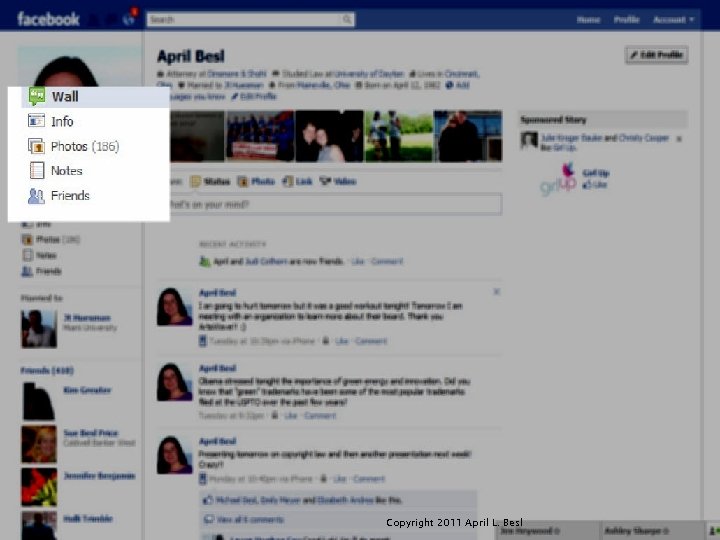Choose the Link share option
This screenshot has height=540, width=720.
298,181
